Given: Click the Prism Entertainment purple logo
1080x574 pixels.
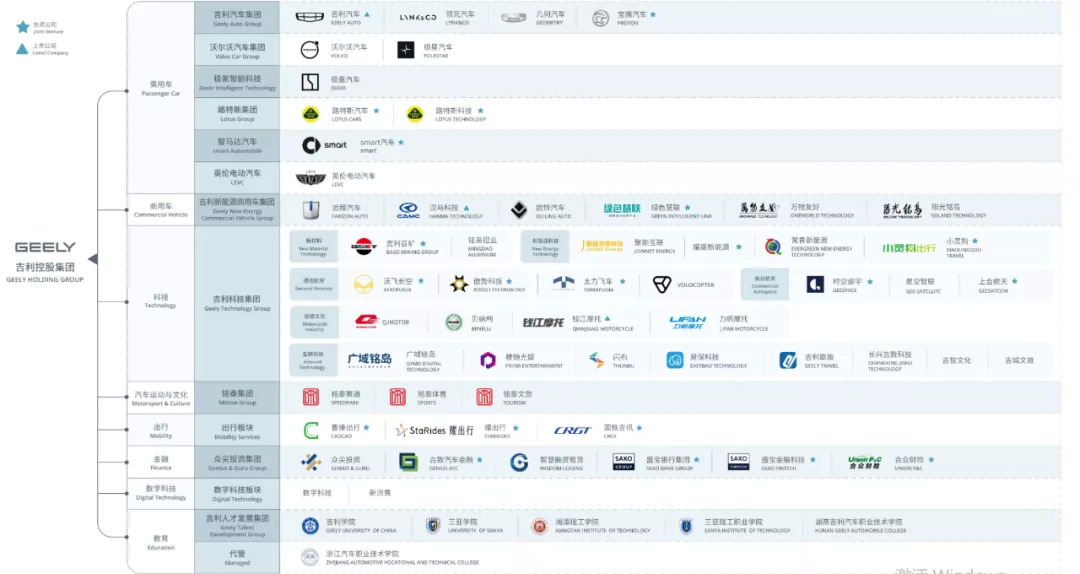Looking at the screenshot, I should point(488,360).
